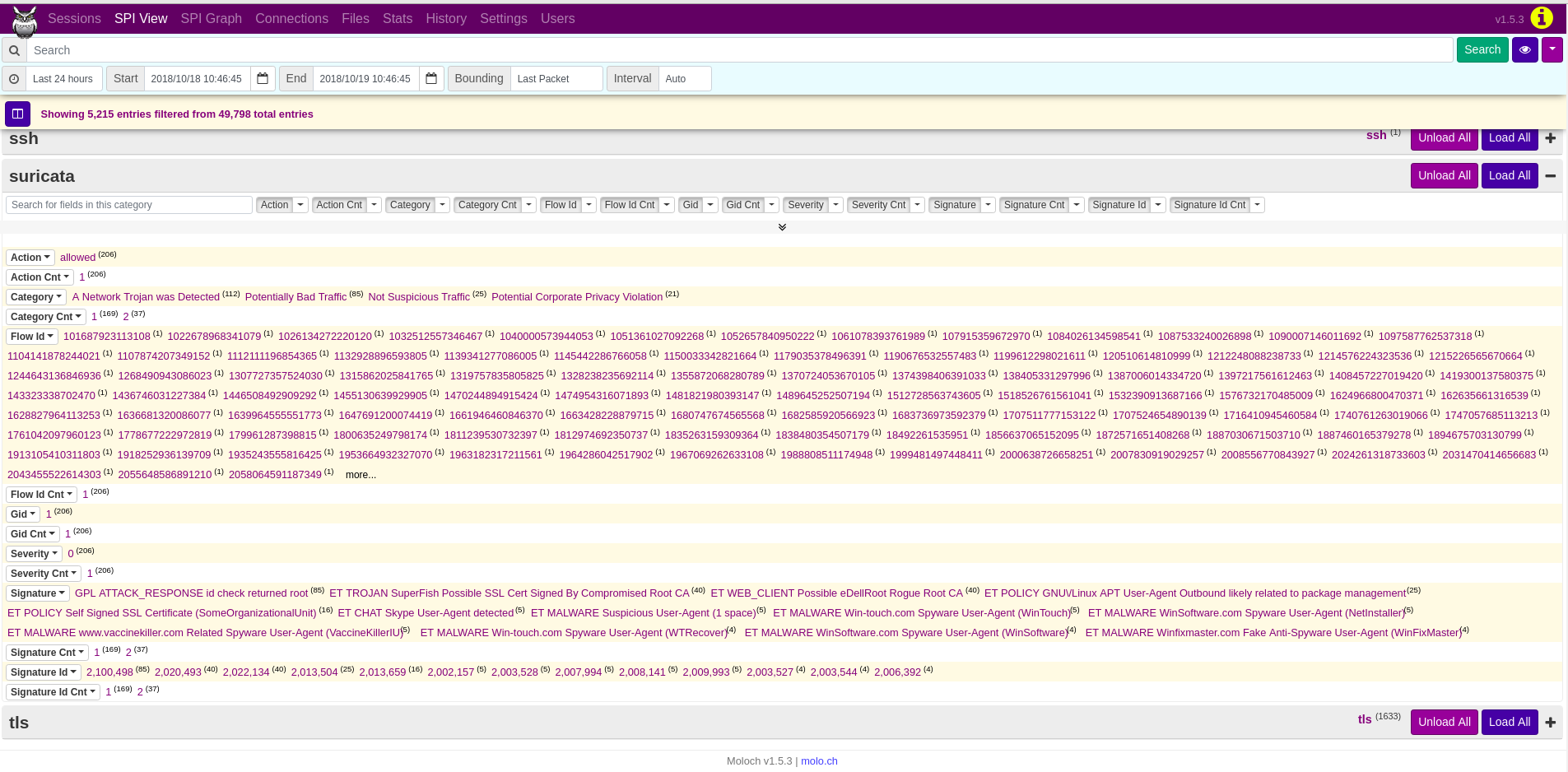1568x772 pixels.
Task: Toggle the eye views button
Action: point(1525,49)
